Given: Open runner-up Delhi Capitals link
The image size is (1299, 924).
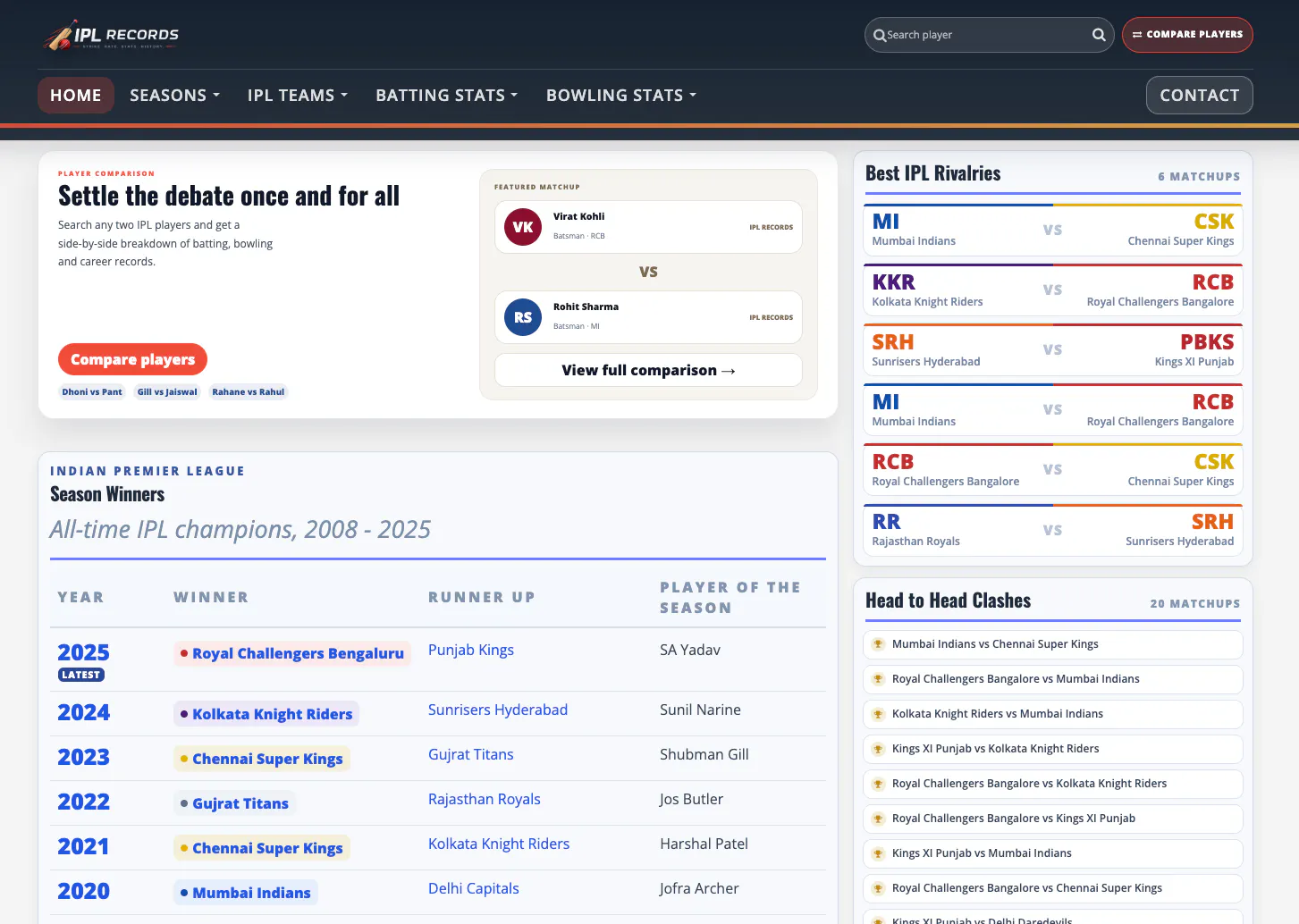Looking at the screenshot, I should [x=474, y=888].
